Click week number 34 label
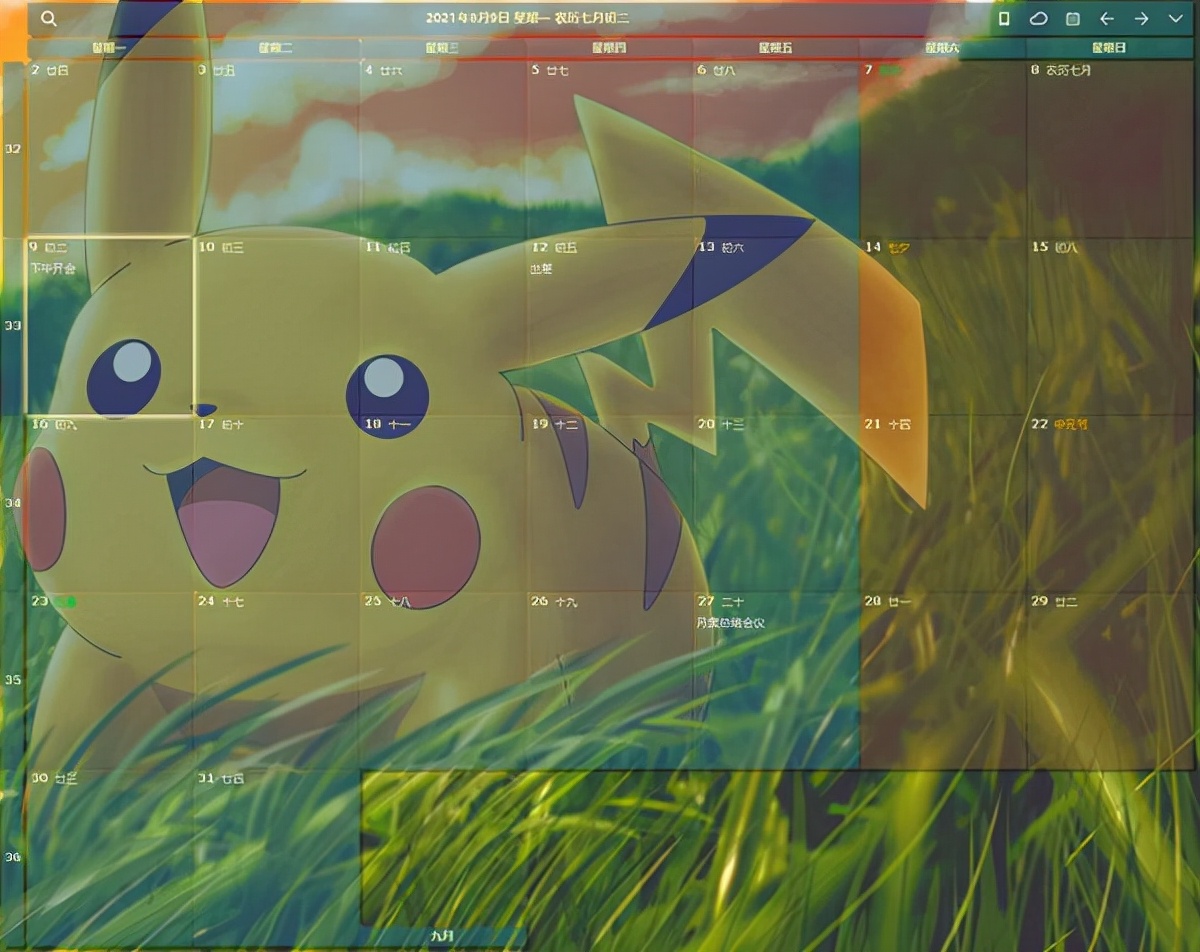Viewport: 1200px width, 952px height. (x=14, y=503)
